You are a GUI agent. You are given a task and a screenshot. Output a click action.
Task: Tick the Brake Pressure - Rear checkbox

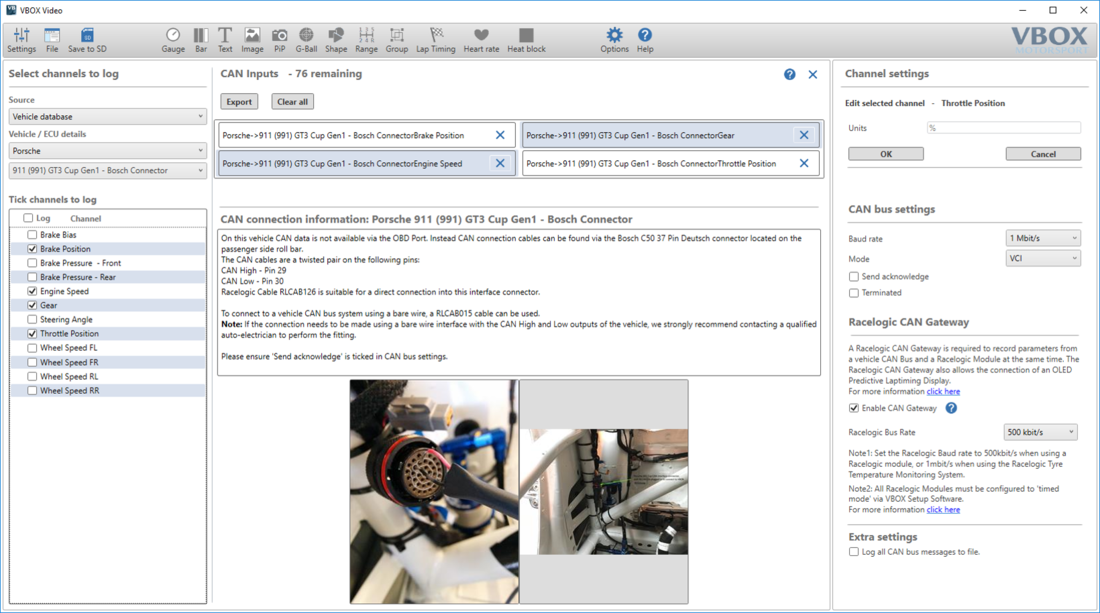32,277
